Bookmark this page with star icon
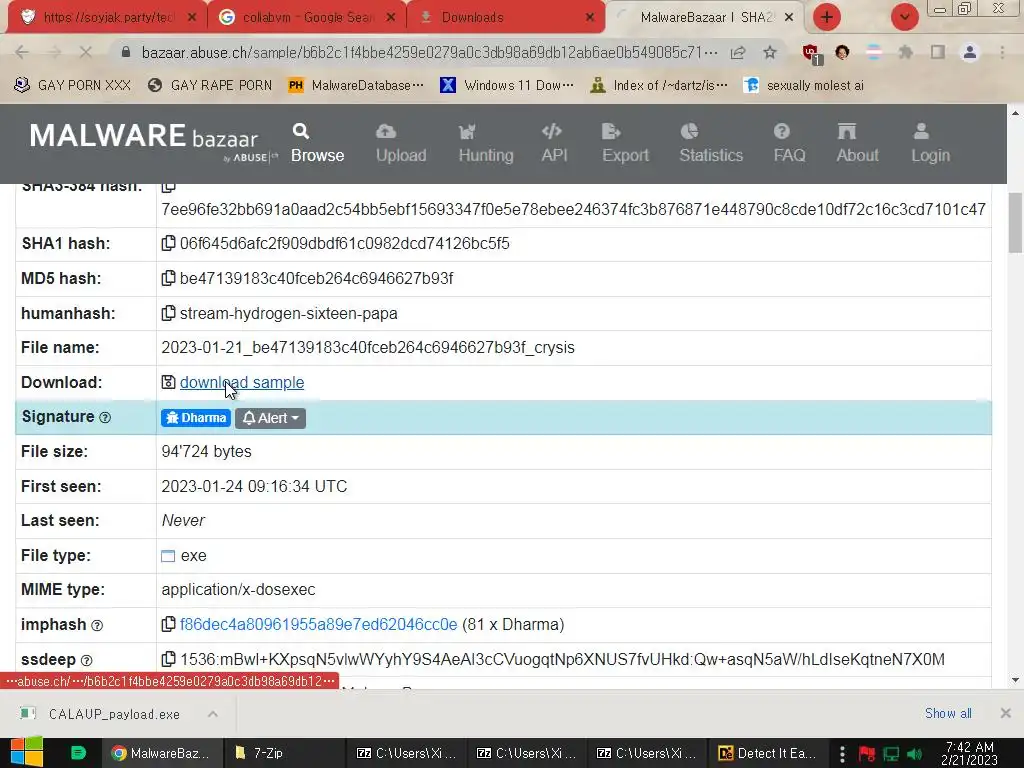 coord(770,52)
